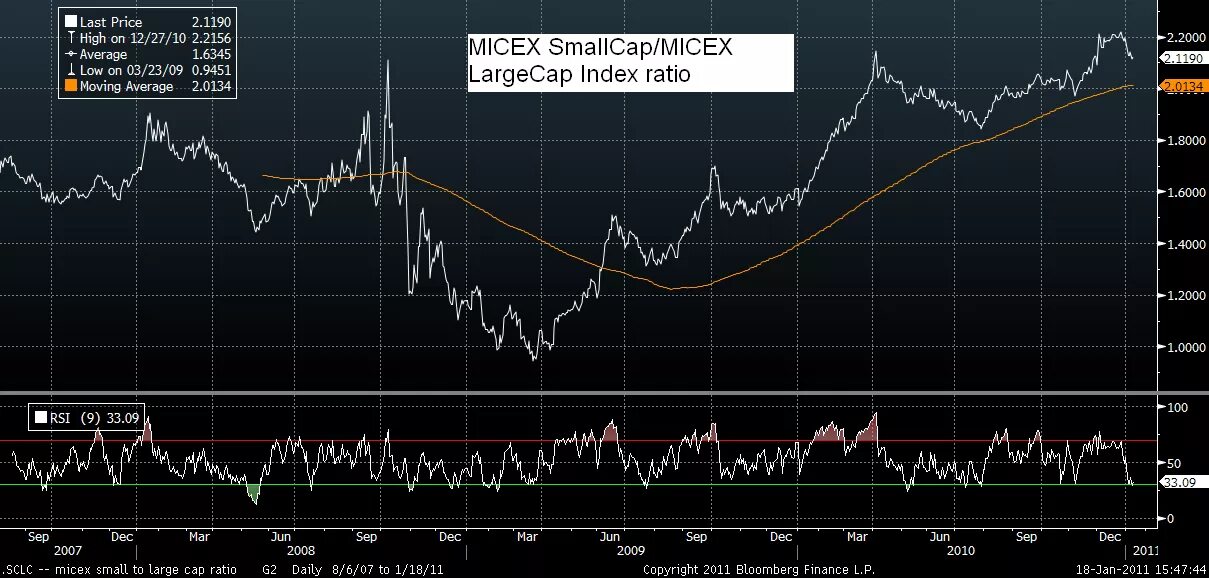Click the 2008 year label on the time axis

click(301, 551)
